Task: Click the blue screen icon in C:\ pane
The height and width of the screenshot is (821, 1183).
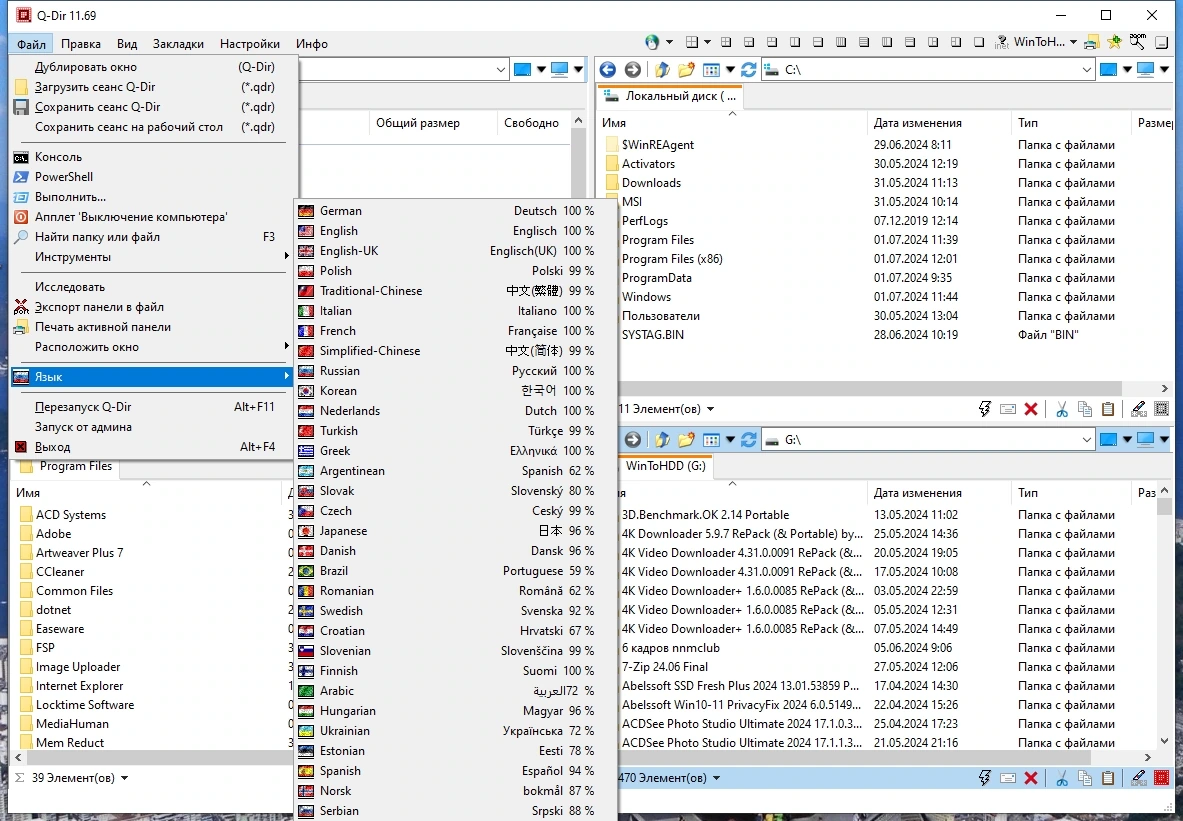Action: coord(1108,69)
